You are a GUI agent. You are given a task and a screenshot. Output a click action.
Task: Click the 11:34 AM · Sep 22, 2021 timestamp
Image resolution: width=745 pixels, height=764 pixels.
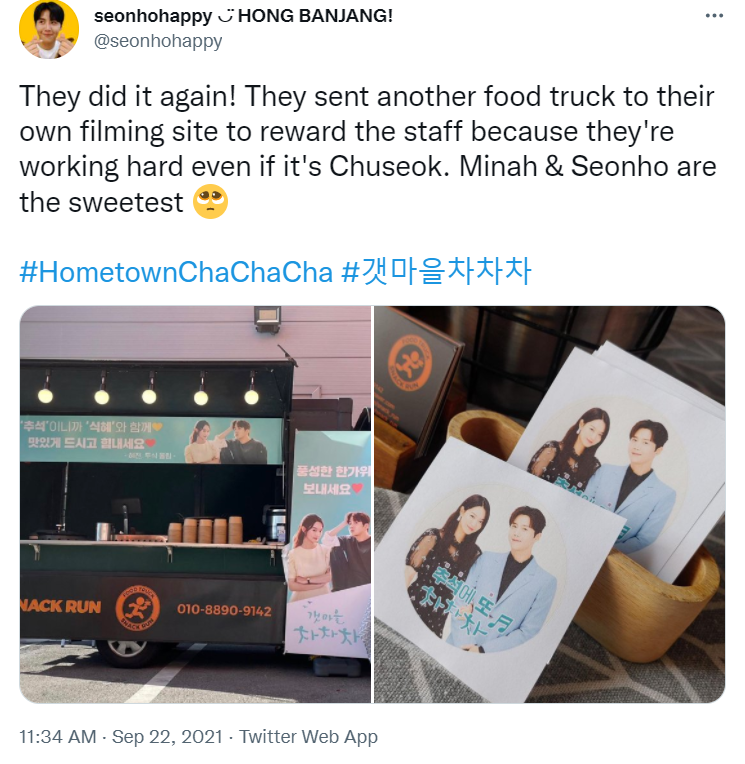(x=121, y=736)
